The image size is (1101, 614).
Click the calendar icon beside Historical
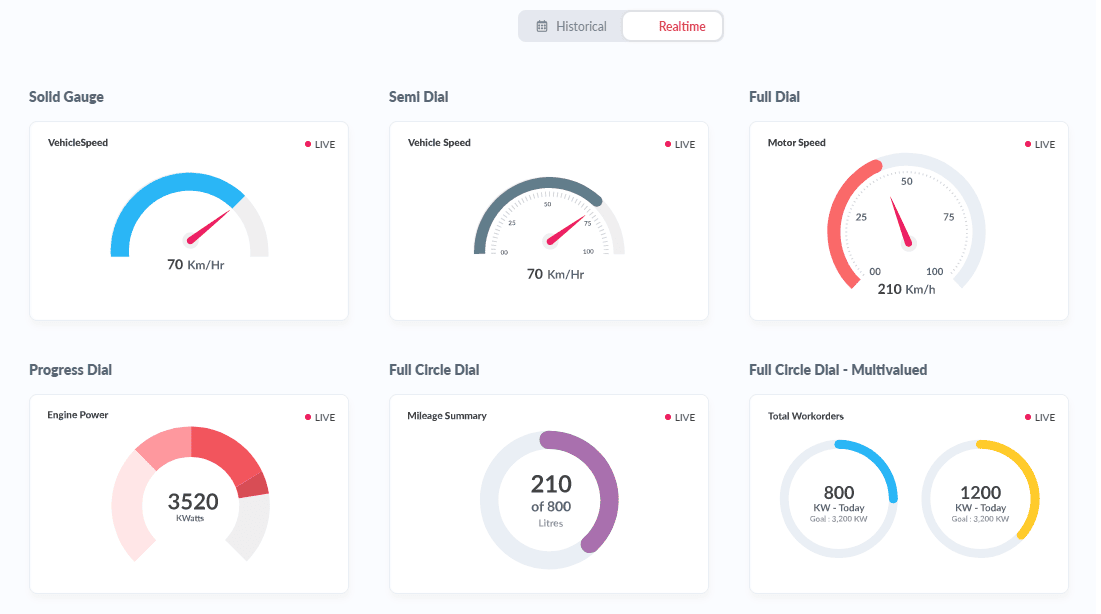(542, 27)
